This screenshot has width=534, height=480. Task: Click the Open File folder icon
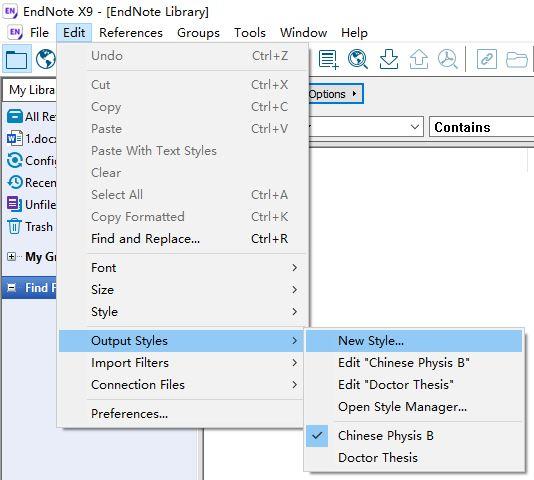(517, 60)
